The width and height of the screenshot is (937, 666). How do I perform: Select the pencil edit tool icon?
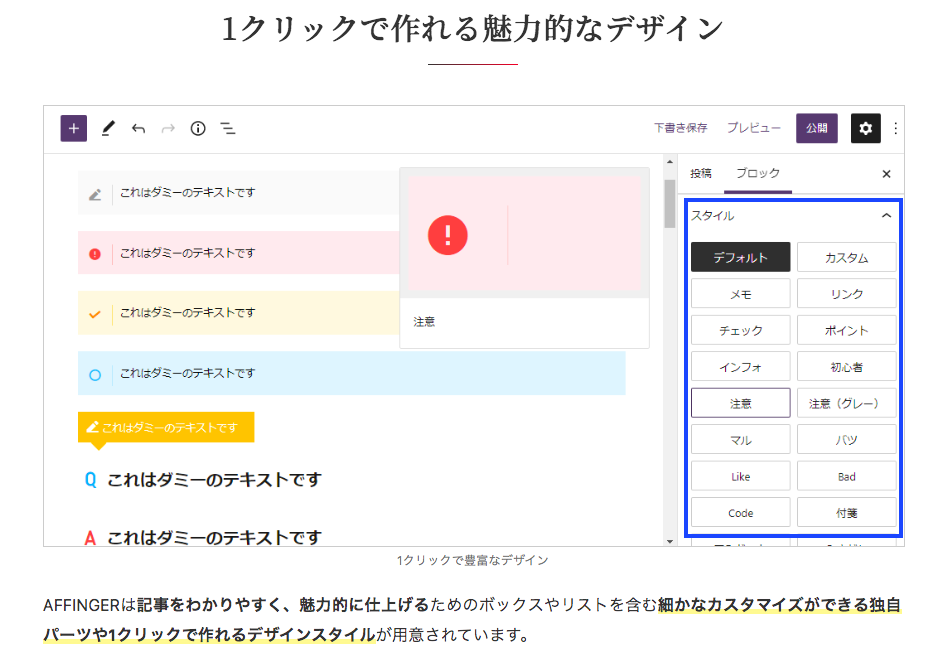click(108, 128)
